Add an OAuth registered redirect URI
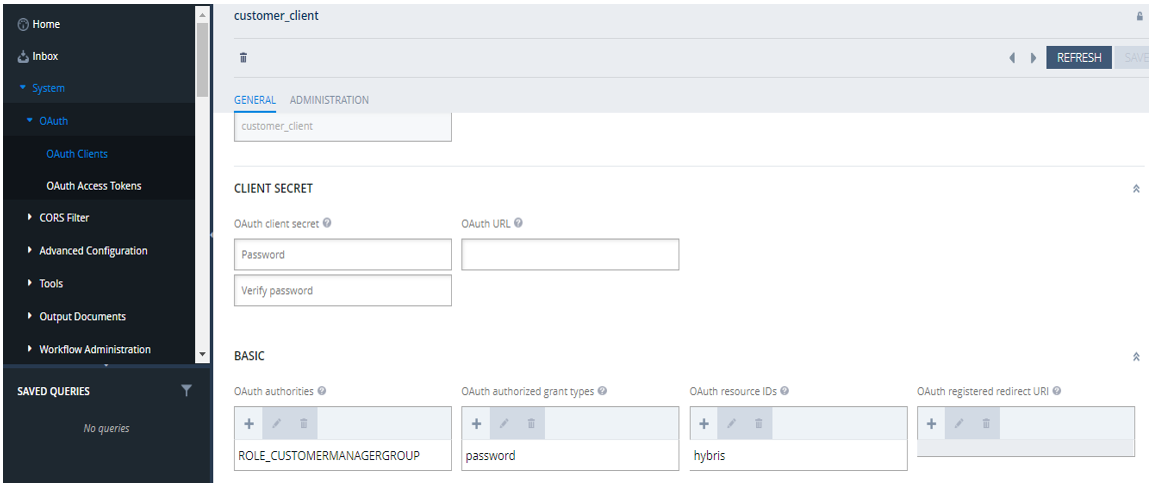 point(931,424)
